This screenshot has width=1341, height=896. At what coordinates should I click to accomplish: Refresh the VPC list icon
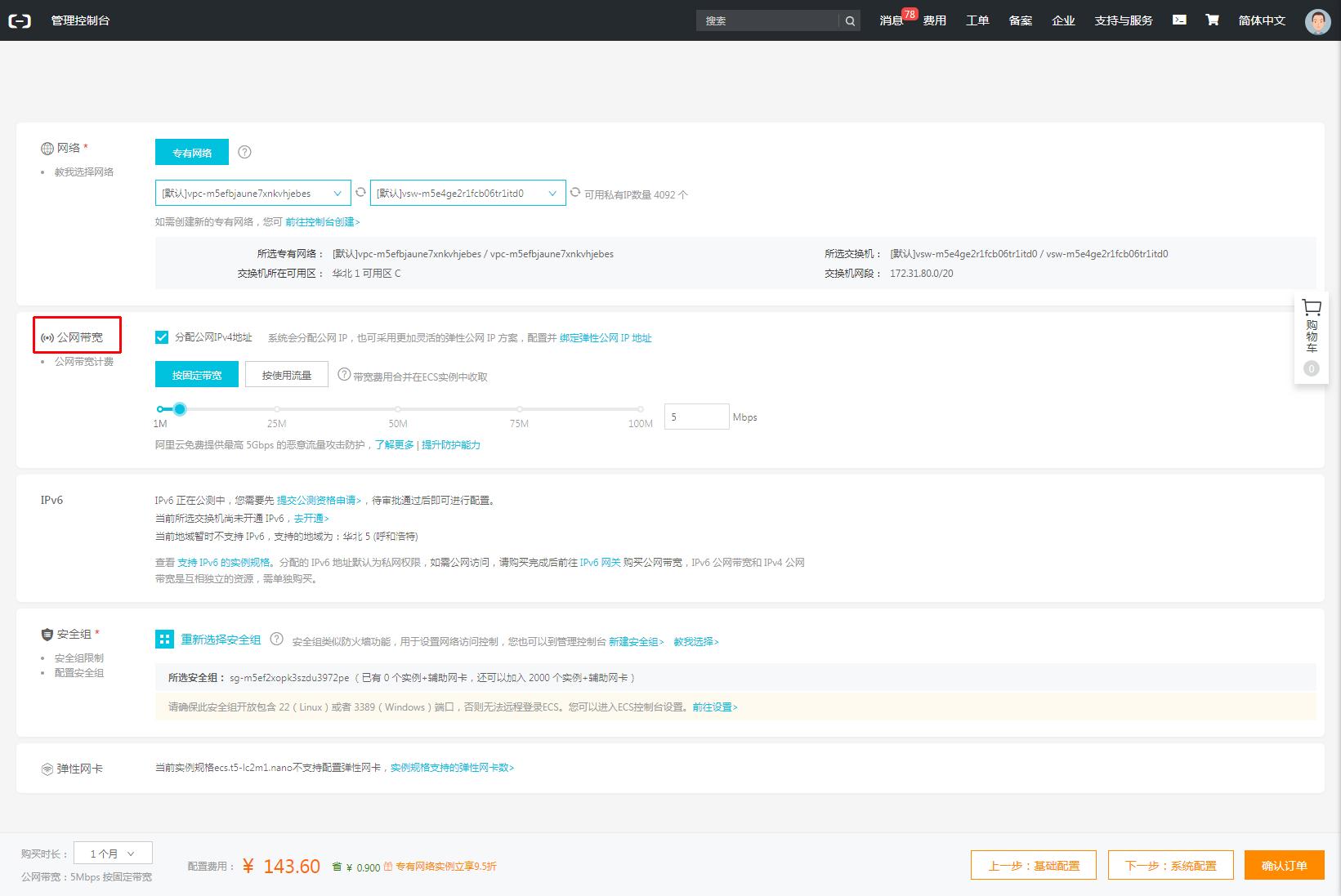(x=360, y=193)
